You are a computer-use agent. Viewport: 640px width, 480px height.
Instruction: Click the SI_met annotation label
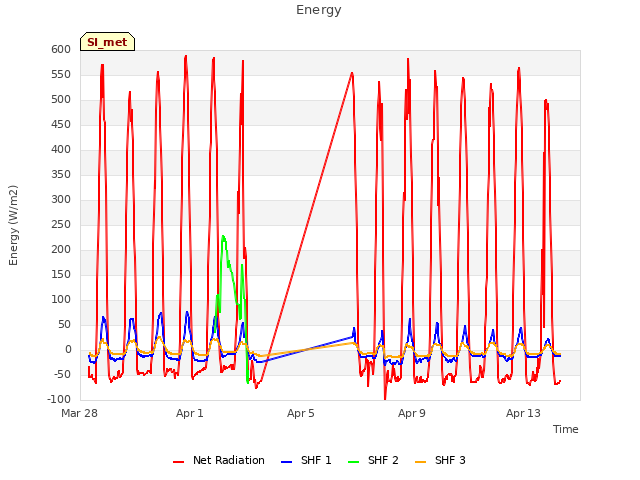107,42
